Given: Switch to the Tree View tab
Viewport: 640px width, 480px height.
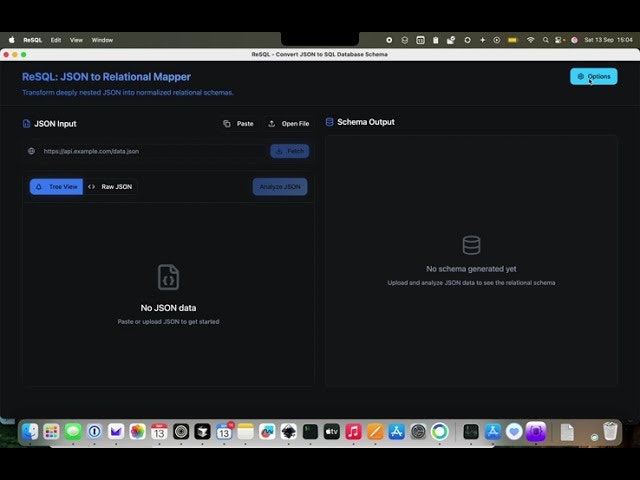Looking at the screenshot, I should pos(56,187).
